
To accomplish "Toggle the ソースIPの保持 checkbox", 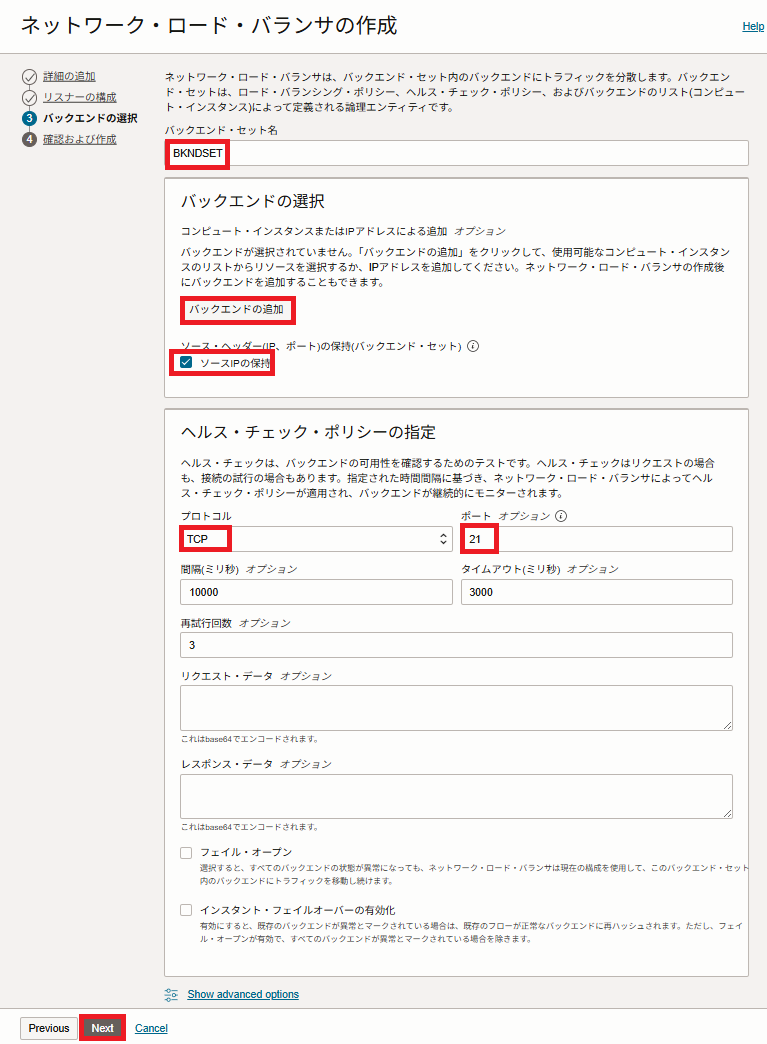I will point(186,362).
